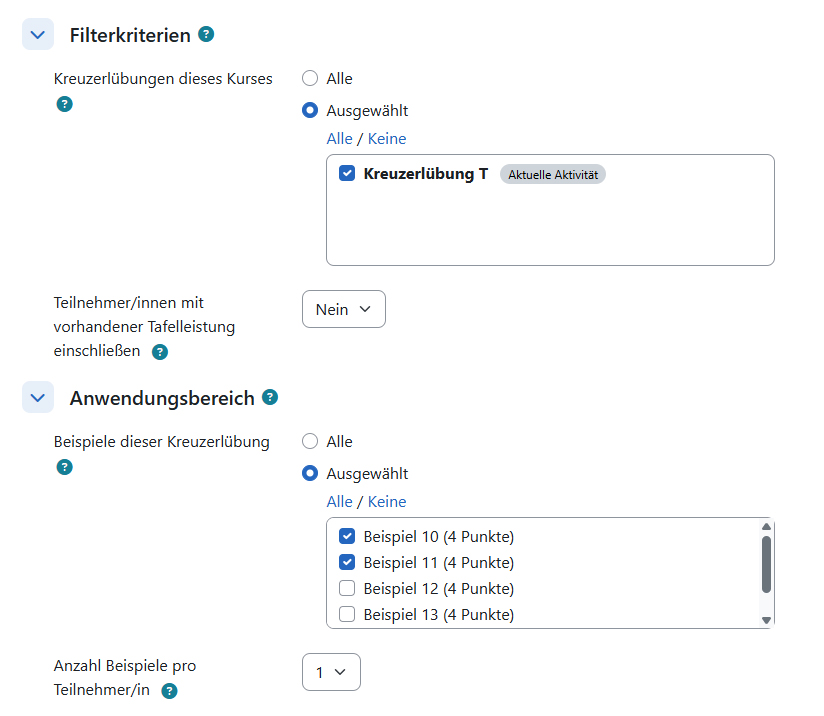Open the Nein dropdown for Tafelleistung
Viewport: 824px width, 716px height.
[x=344, y=309]
